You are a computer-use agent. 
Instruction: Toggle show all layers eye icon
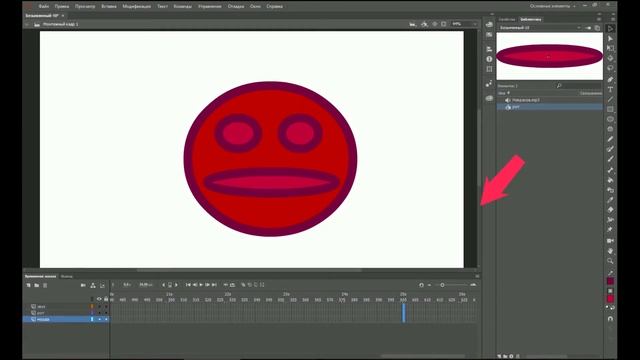click(99, 299)
